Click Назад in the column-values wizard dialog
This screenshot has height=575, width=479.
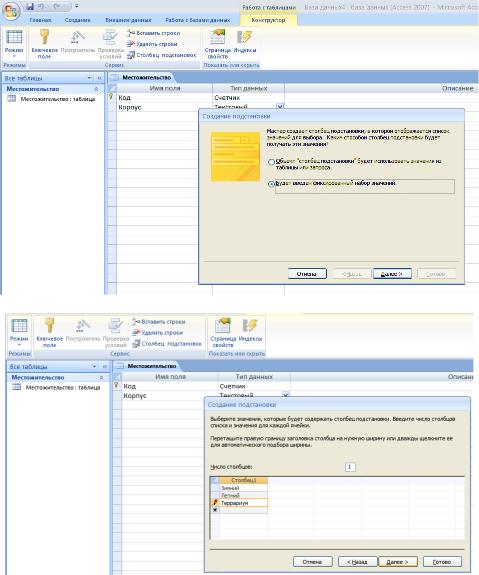pos(357,562)
